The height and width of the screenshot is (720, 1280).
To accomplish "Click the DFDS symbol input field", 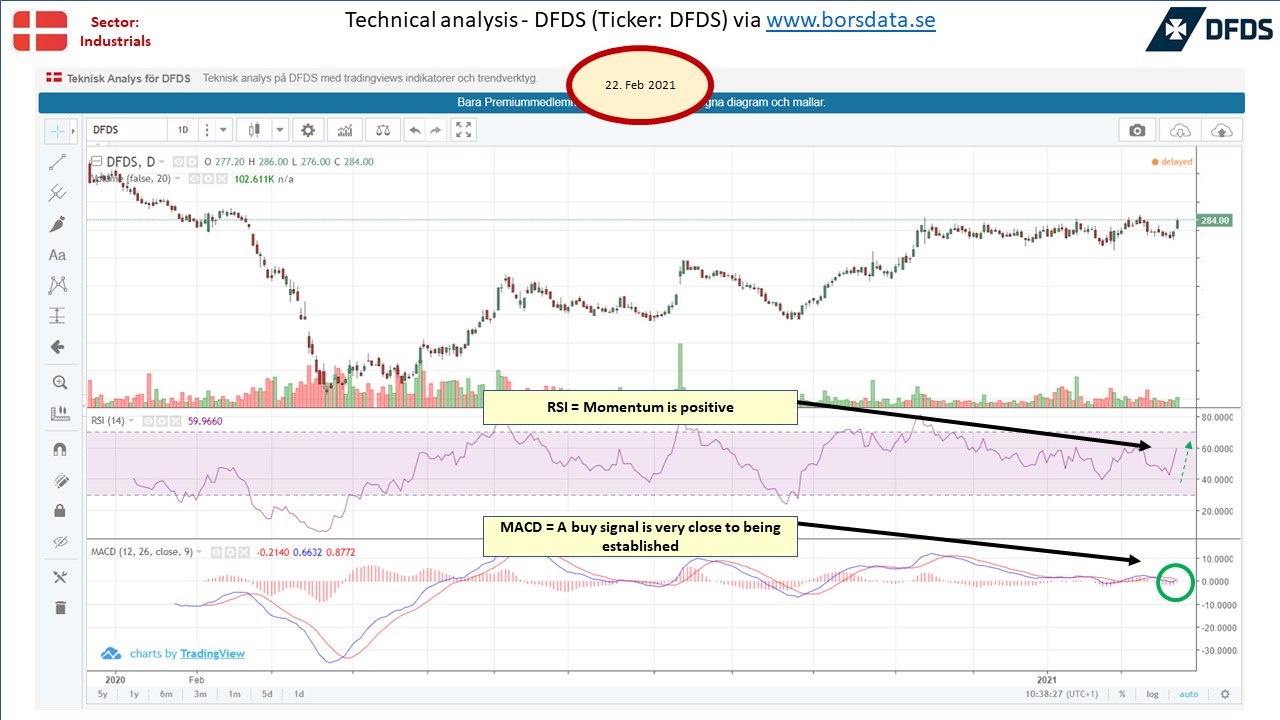I will (x=127, y=130).
